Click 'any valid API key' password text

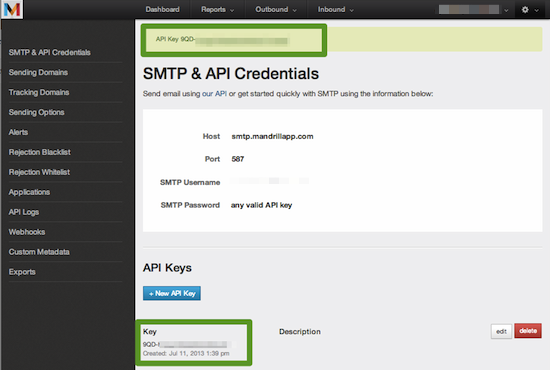pos(261,205)
